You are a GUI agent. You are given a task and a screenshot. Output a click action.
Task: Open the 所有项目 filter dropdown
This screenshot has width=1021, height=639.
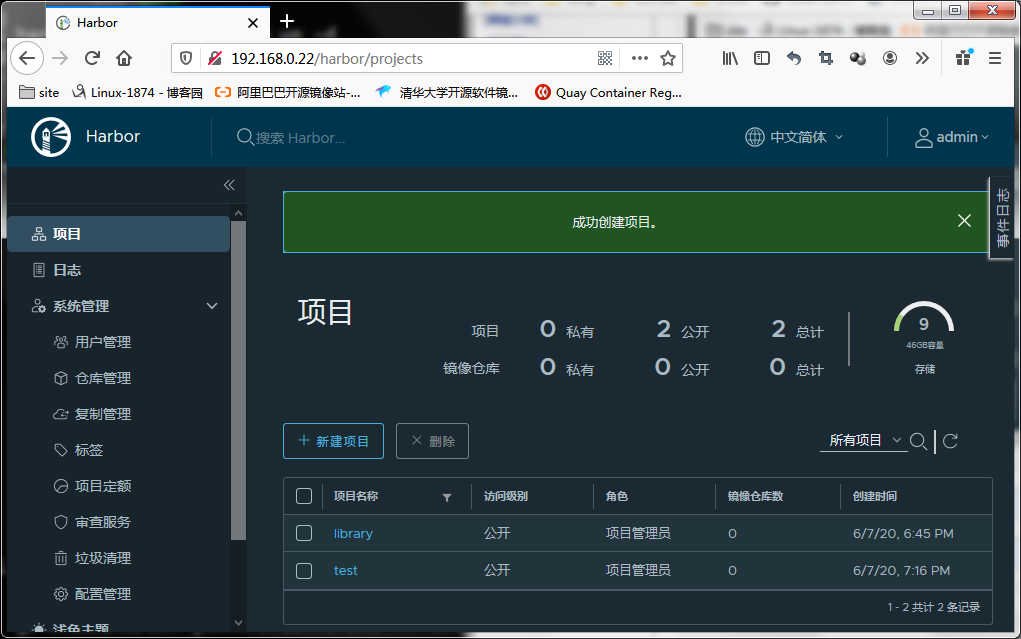[864, 441]
